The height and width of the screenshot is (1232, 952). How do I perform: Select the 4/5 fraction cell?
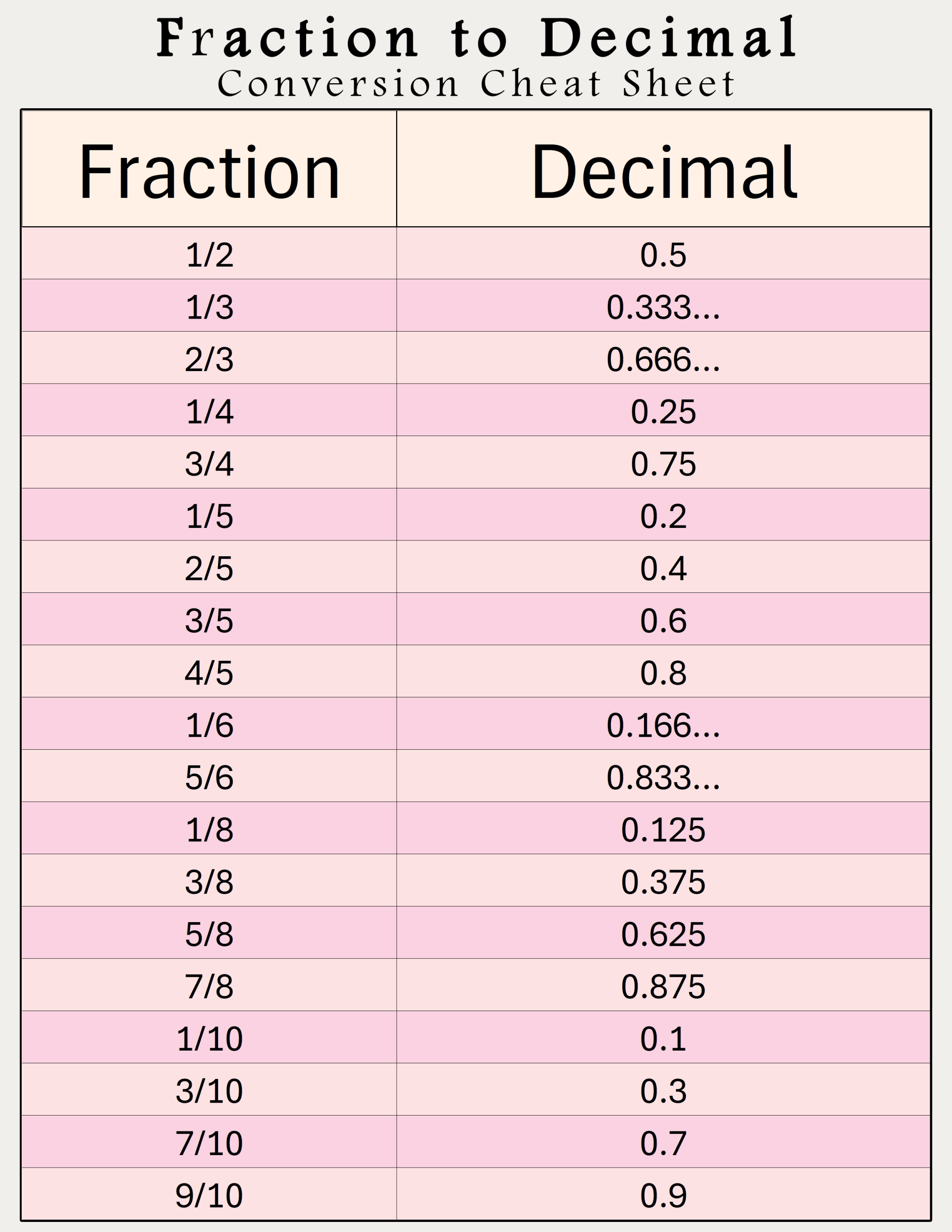point(209,672)
